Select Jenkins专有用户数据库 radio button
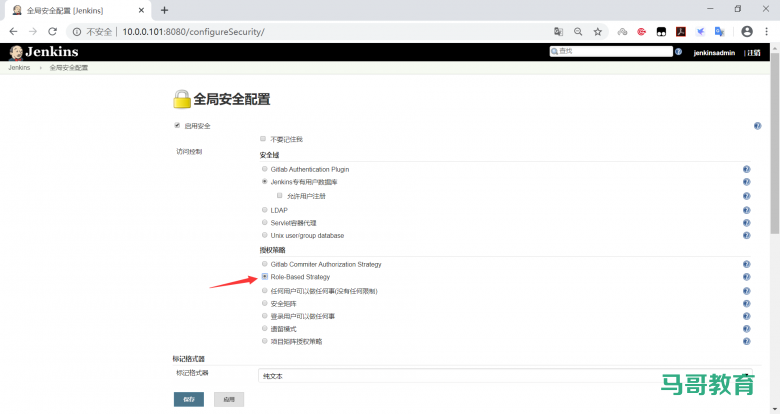Image resolution: width=780 pixels, height=414 pixels. click(x=265, y=182)
